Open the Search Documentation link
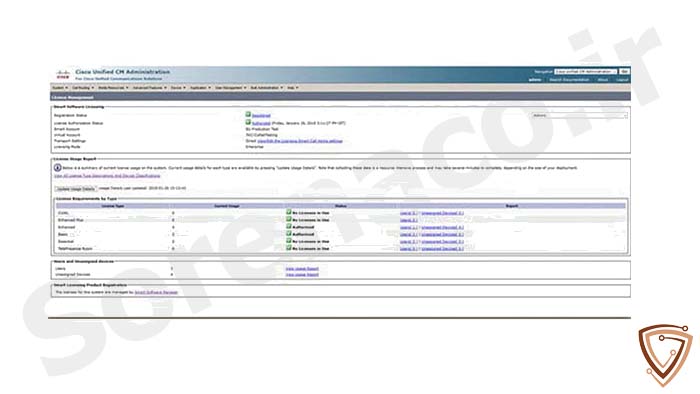700x394 pixels. click(x=569, y=80)
